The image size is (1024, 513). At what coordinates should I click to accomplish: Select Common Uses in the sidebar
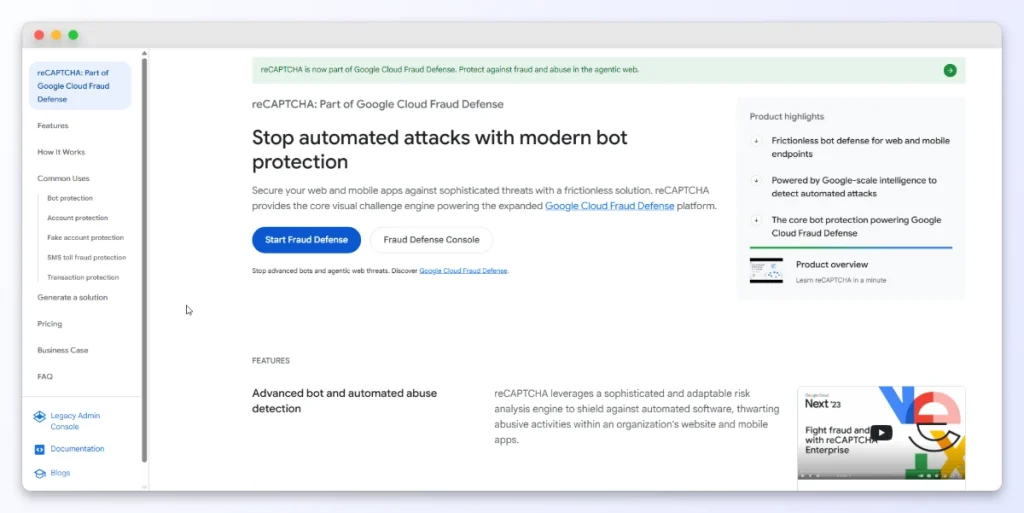(63, 178)
